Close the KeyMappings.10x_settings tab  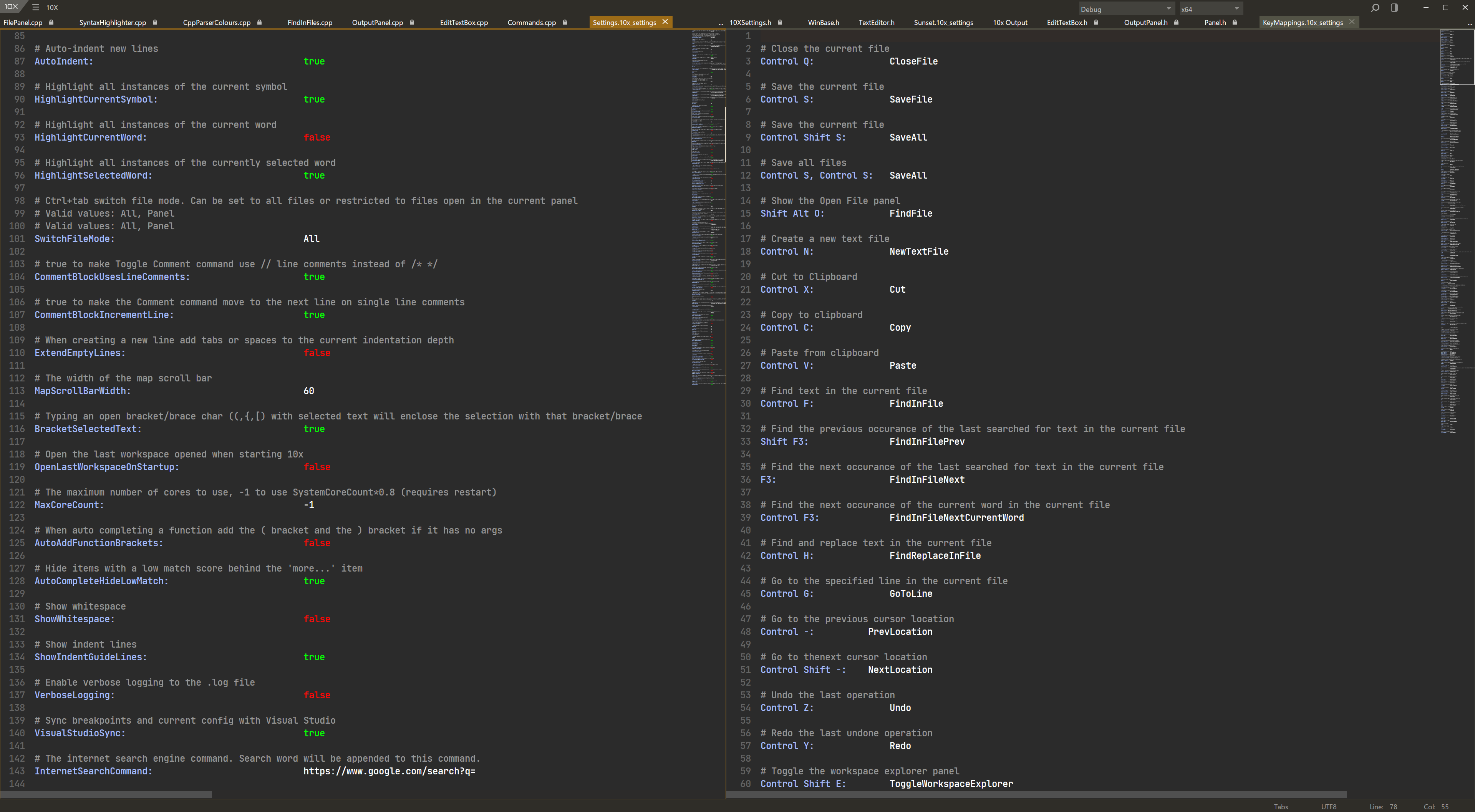(1352, 22)
